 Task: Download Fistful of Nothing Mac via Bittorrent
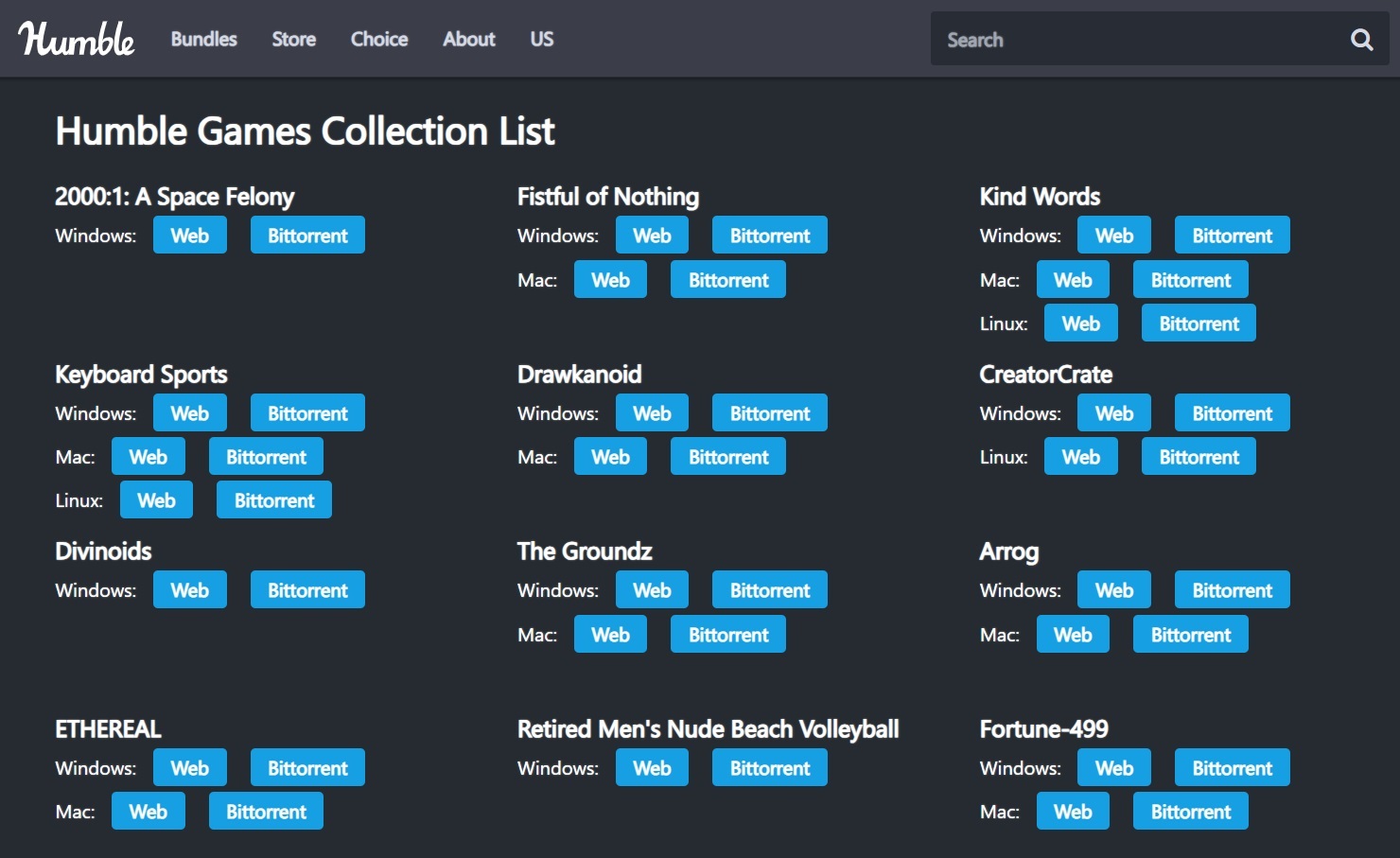[x=728, y=280]
